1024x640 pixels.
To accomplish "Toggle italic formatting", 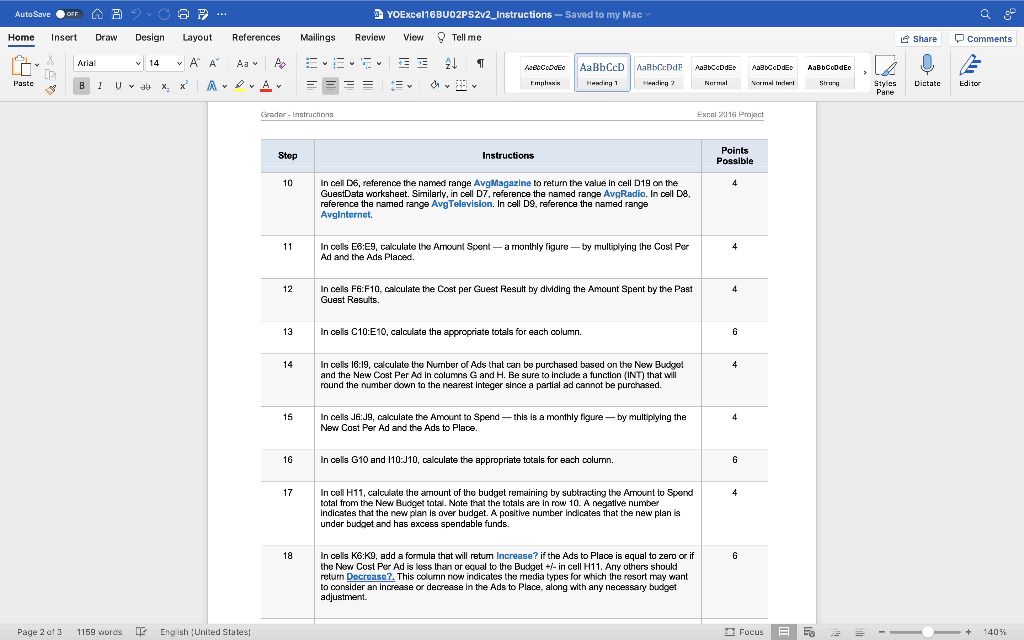I will click(x=100, y=86).
